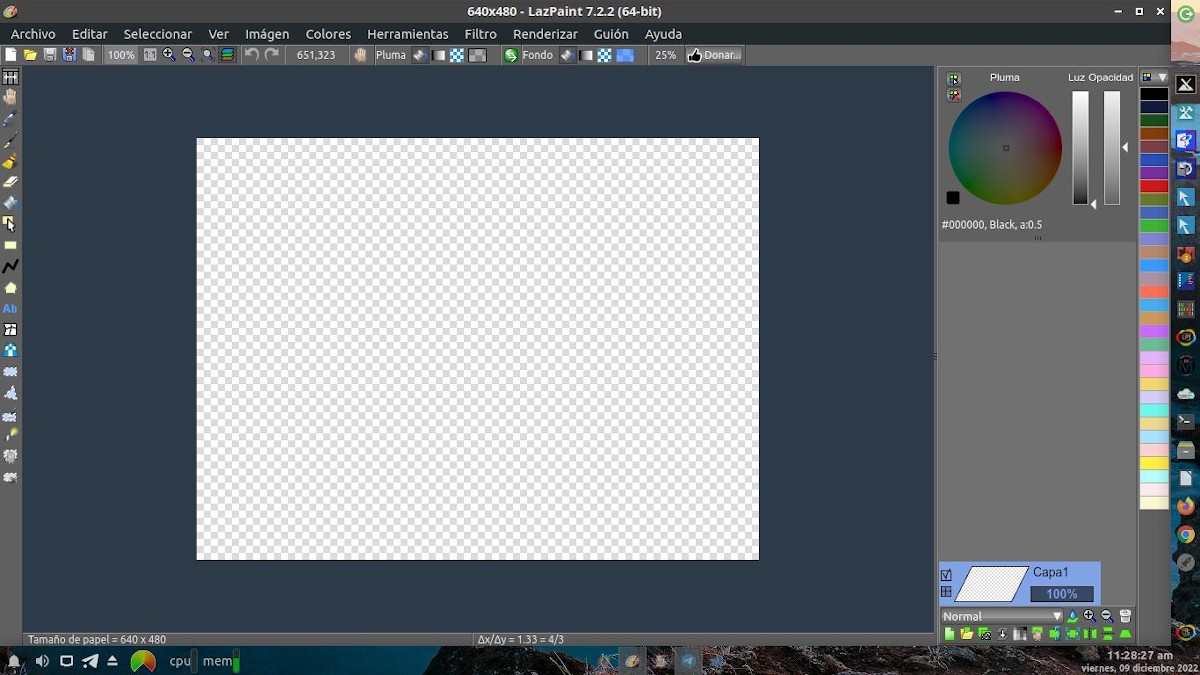Open the volume control in the system tray
Image resolution: width=1200 pixels, height=675 pixels.
point(42,661)
